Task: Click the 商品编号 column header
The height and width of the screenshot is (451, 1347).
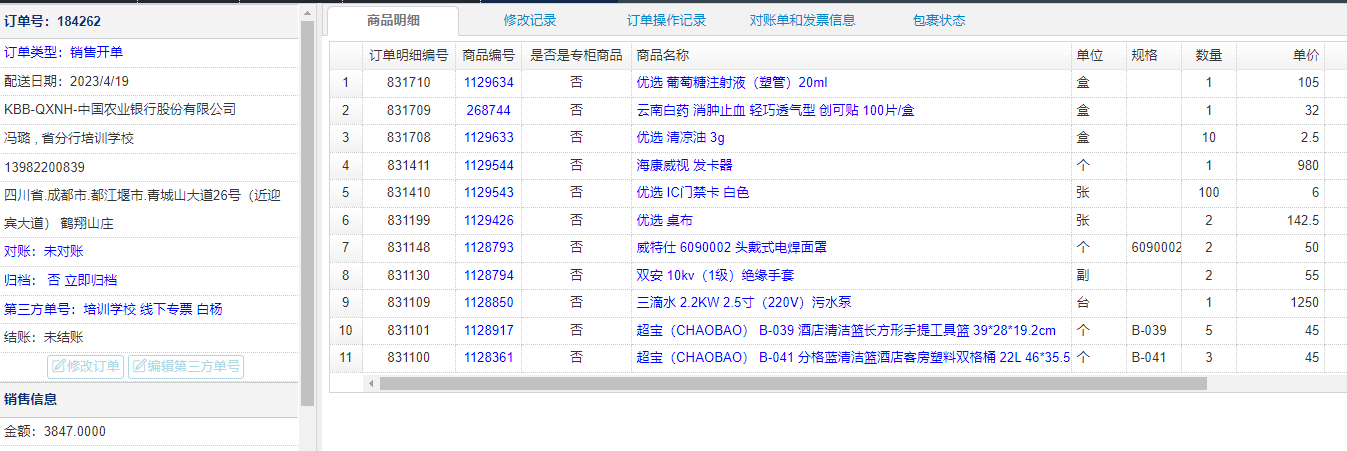Action: (488, 55)
